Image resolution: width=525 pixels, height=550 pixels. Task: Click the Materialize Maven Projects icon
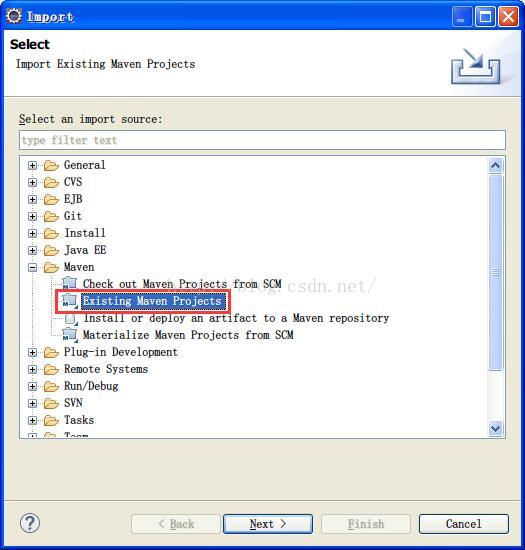(70, 335)
